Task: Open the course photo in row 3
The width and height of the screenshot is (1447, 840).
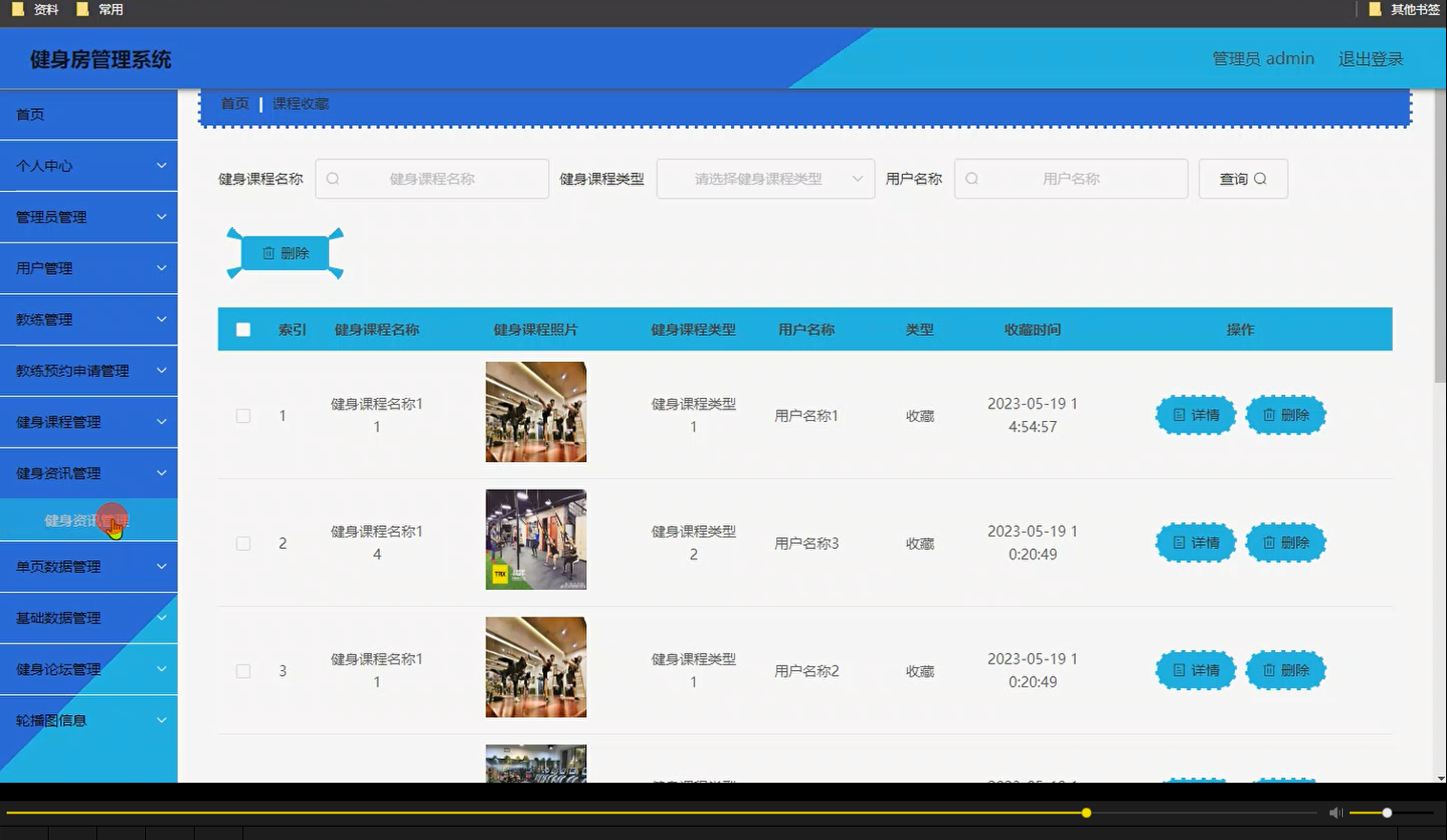Action: 535,667
